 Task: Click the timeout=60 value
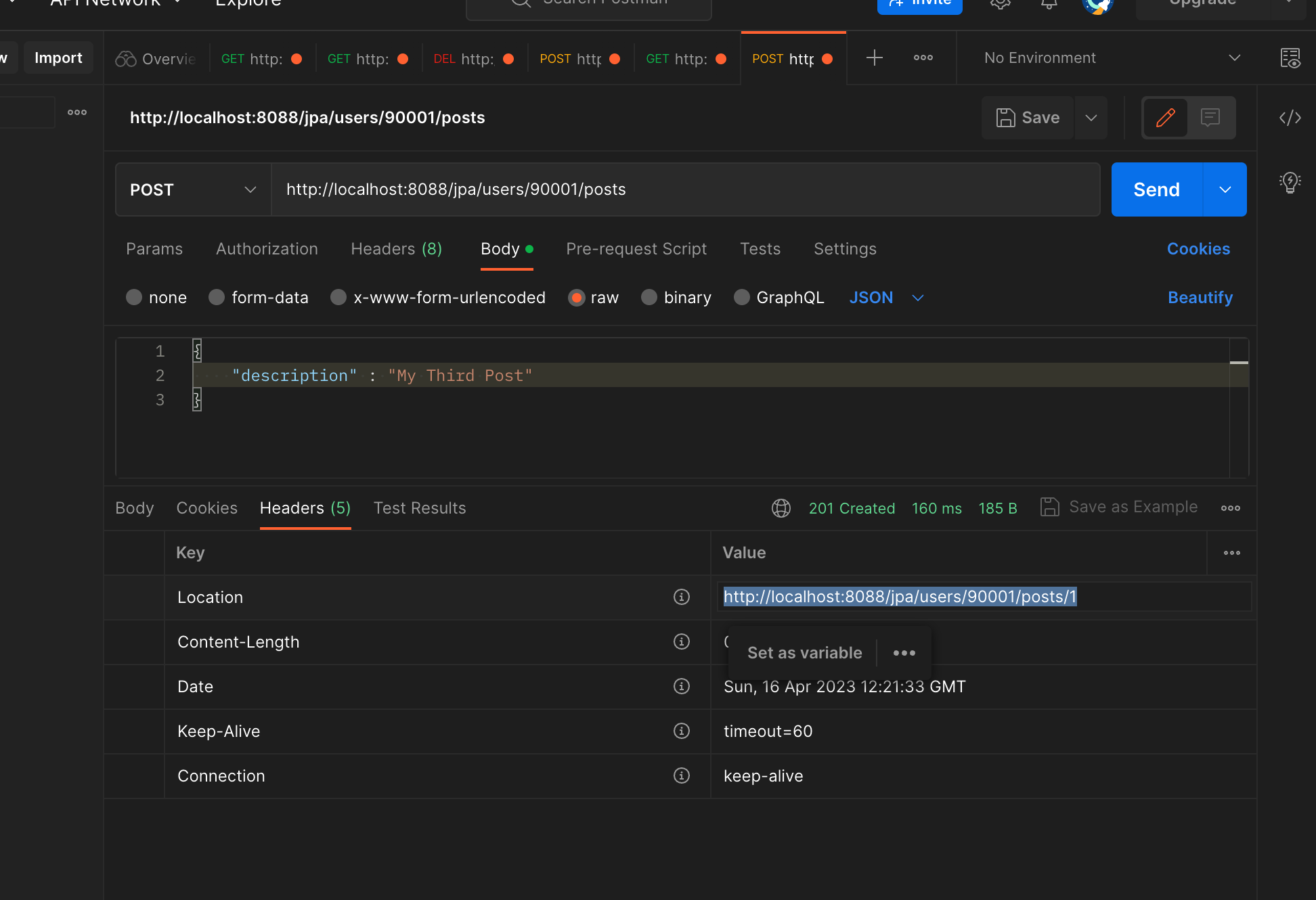[768, 732]
